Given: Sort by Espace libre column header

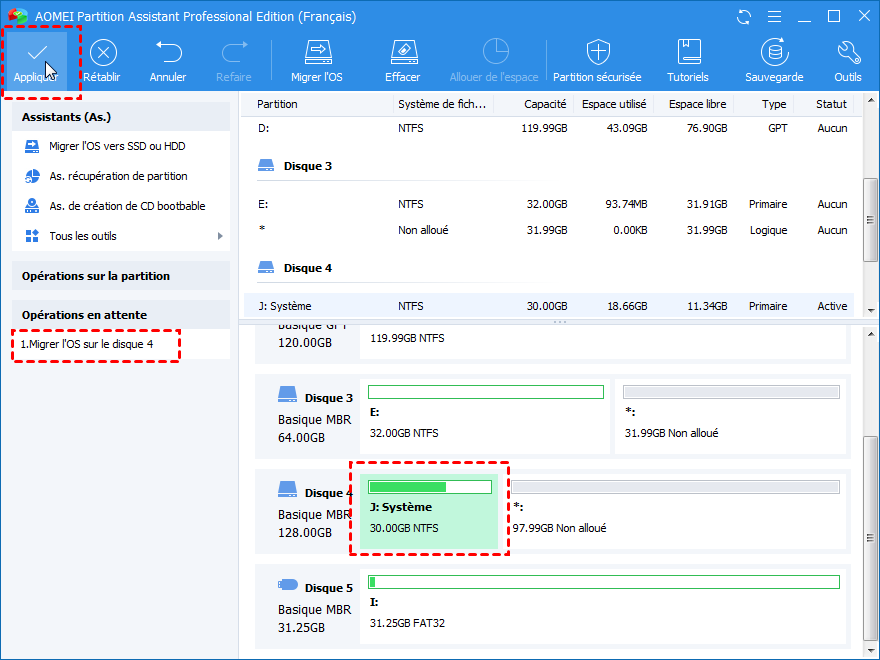Looking at the screenshot, I should (x=698, y=104).
